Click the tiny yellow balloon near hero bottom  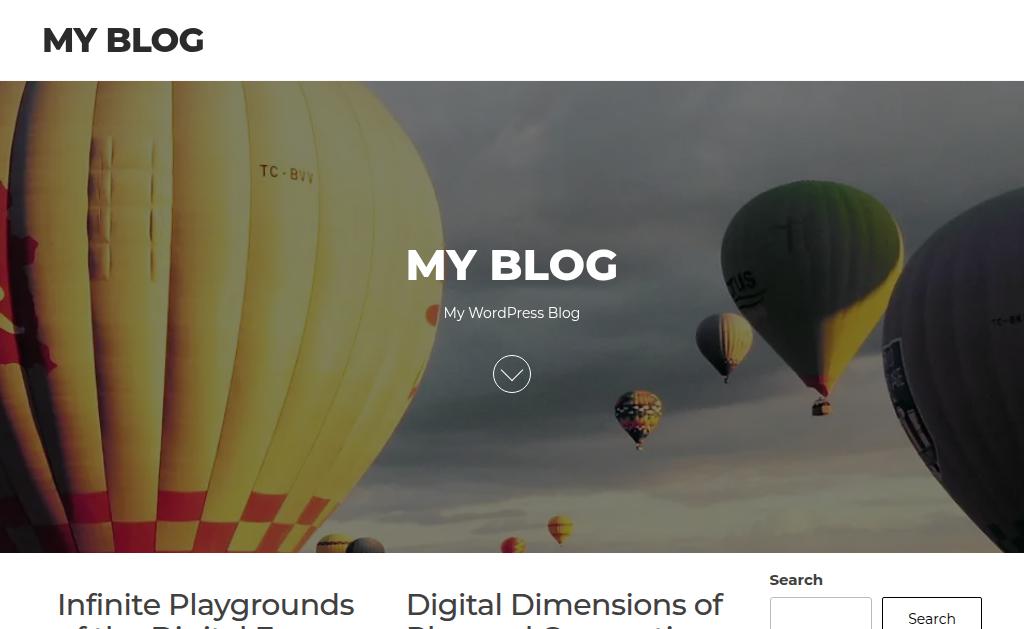click(x=560, y=528)
